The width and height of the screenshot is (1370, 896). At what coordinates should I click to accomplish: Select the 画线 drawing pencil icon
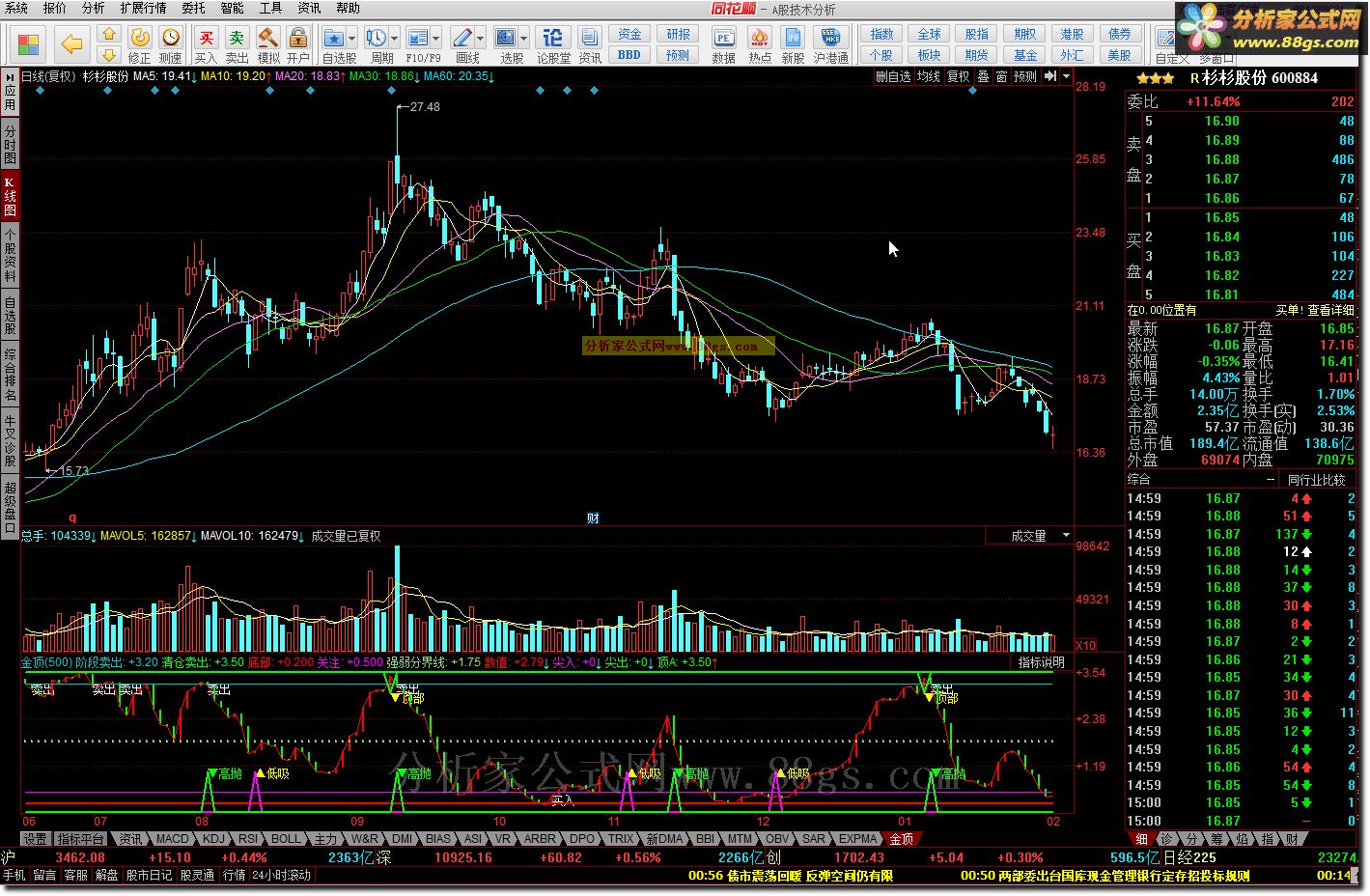(462, 38)
